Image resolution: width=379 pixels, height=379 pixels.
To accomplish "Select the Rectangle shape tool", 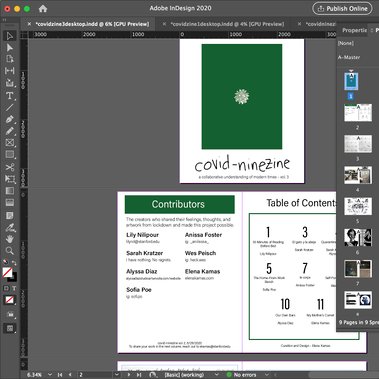I will [10, 155].
